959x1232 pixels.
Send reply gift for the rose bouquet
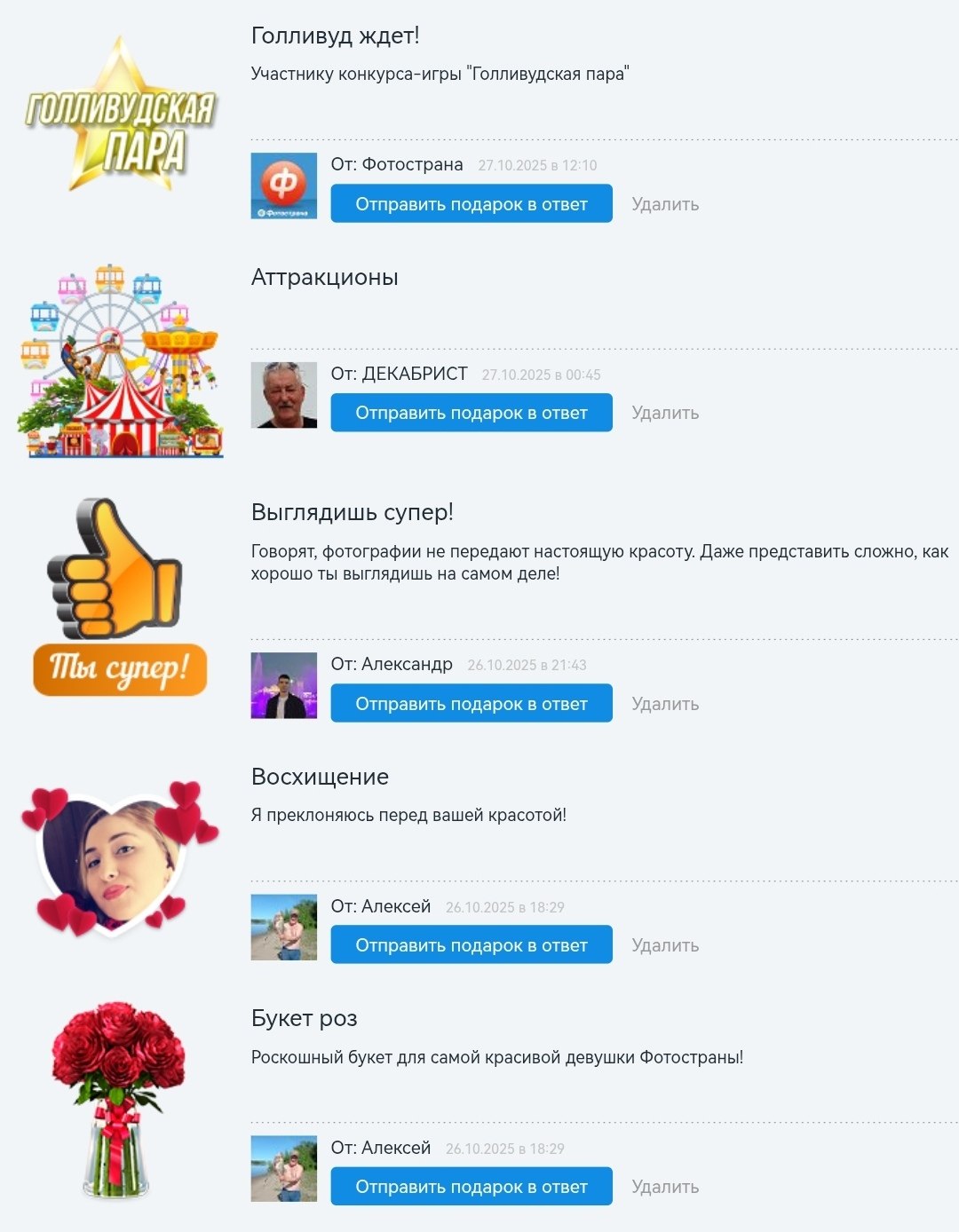click(472, 1187)
